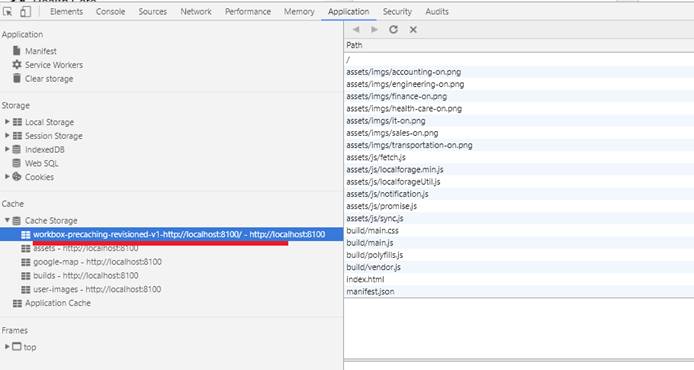Select workbox-precaching-revisioned-v1 cache entry

172,234
